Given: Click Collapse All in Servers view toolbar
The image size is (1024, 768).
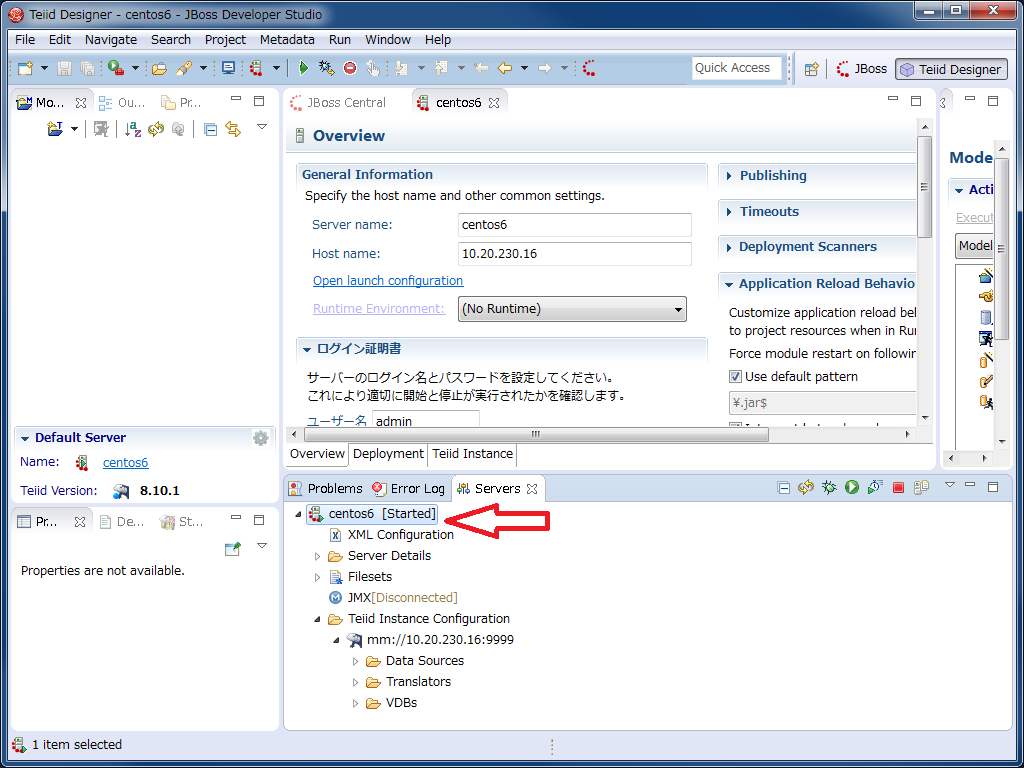Looking at the screenshot, I should click(784, 487).
